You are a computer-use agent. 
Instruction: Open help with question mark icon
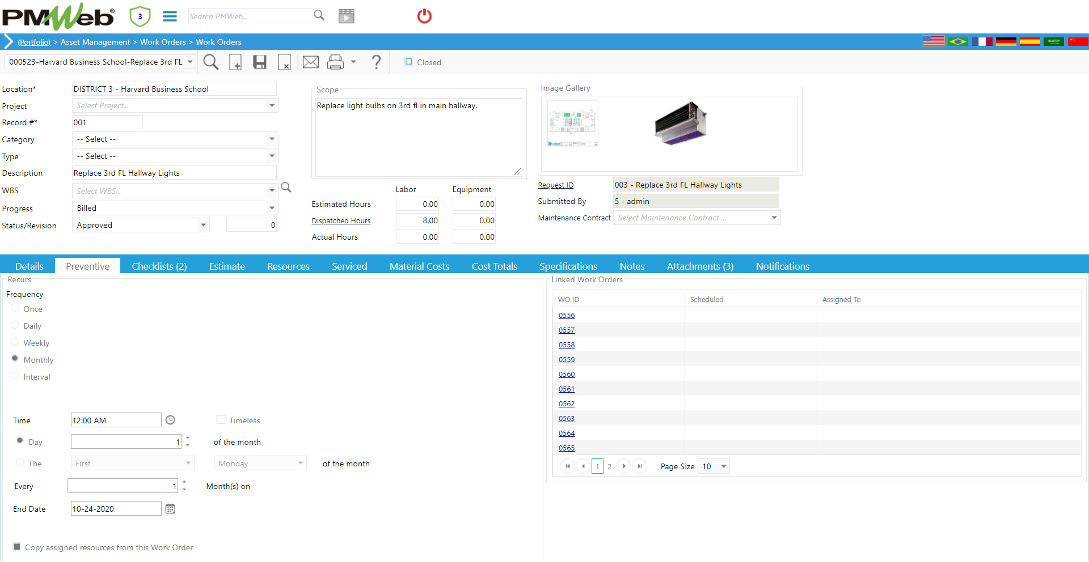376,63
